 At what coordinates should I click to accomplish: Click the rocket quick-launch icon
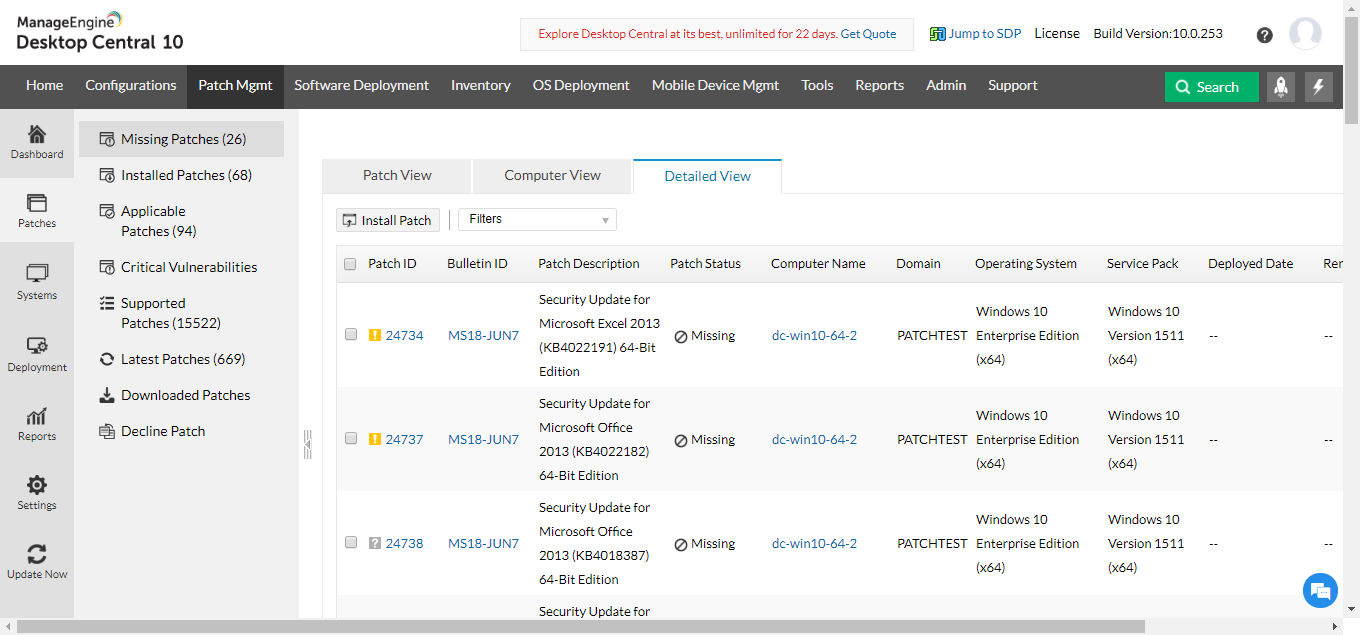1281,87
